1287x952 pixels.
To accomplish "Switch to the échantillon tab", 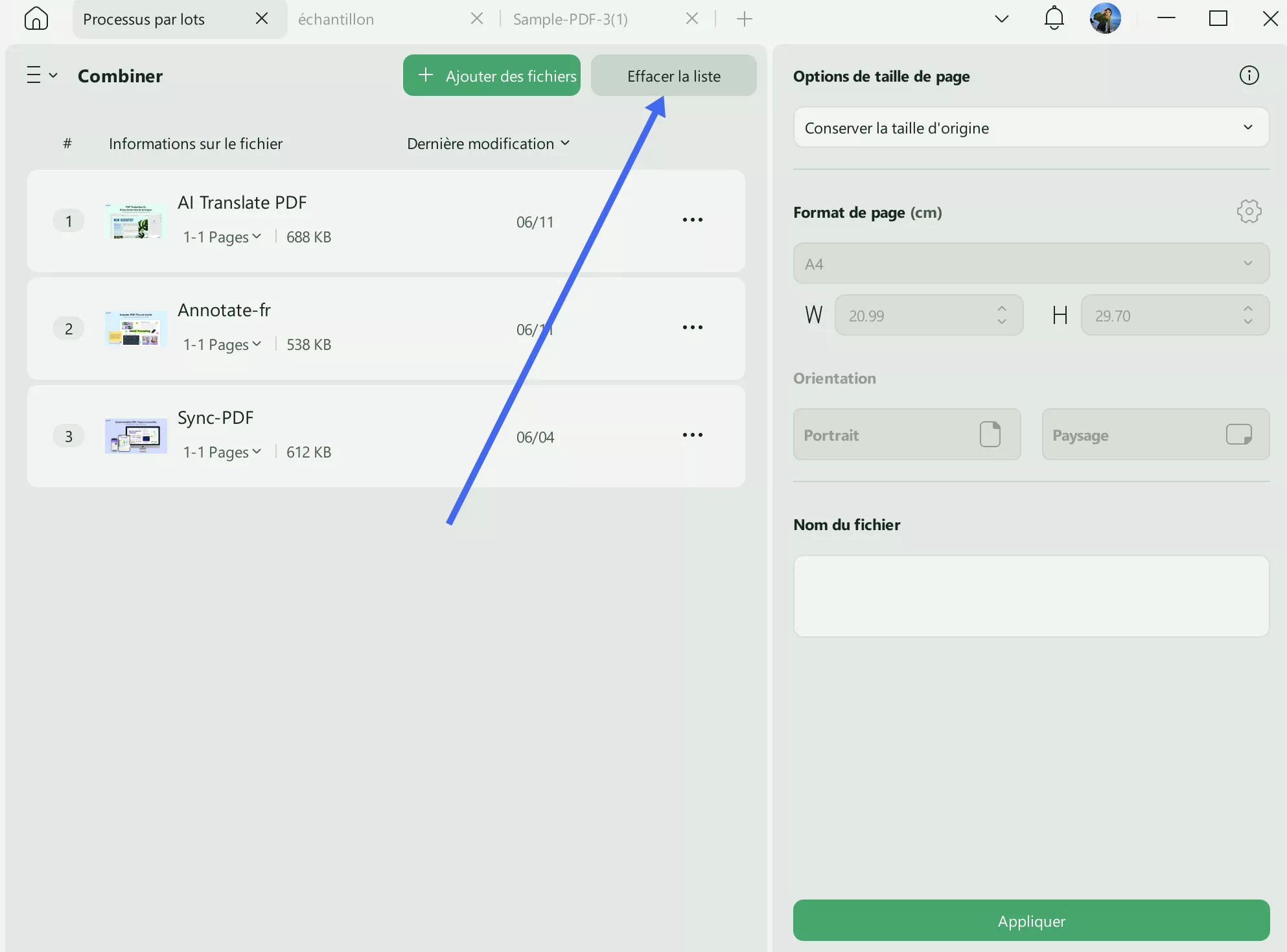I will coord(336,19).
